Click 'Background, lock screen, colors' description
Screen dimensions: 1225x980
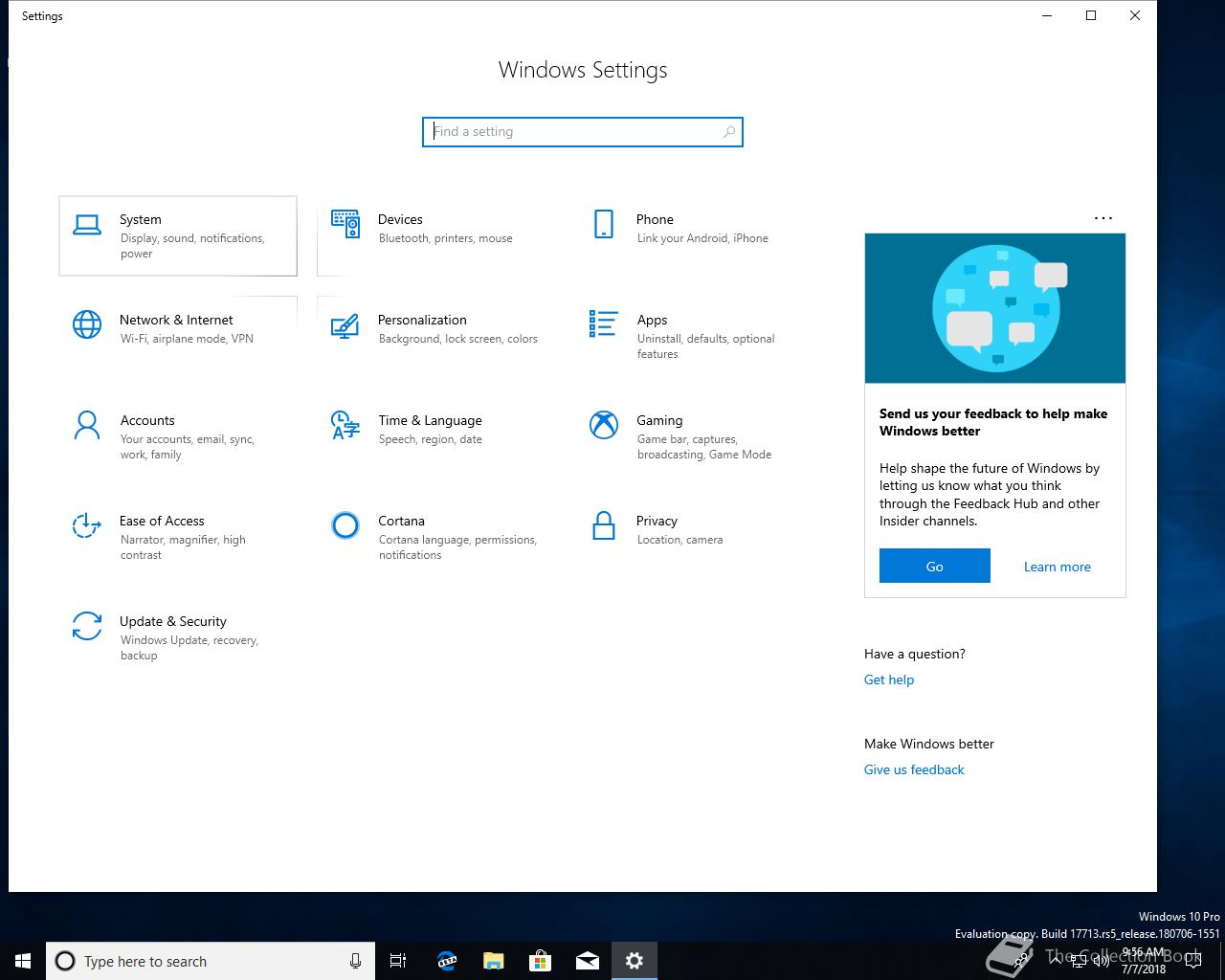pyautogui.click(x=457, y=339)
